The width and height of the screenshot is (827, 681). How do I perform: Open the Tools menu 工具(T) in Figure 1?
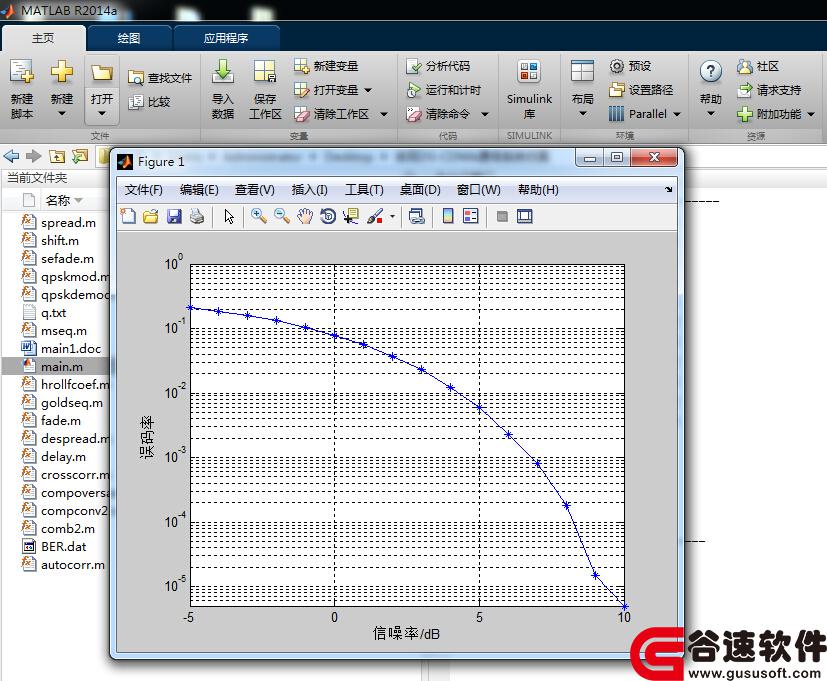click(x=364, y=190)
